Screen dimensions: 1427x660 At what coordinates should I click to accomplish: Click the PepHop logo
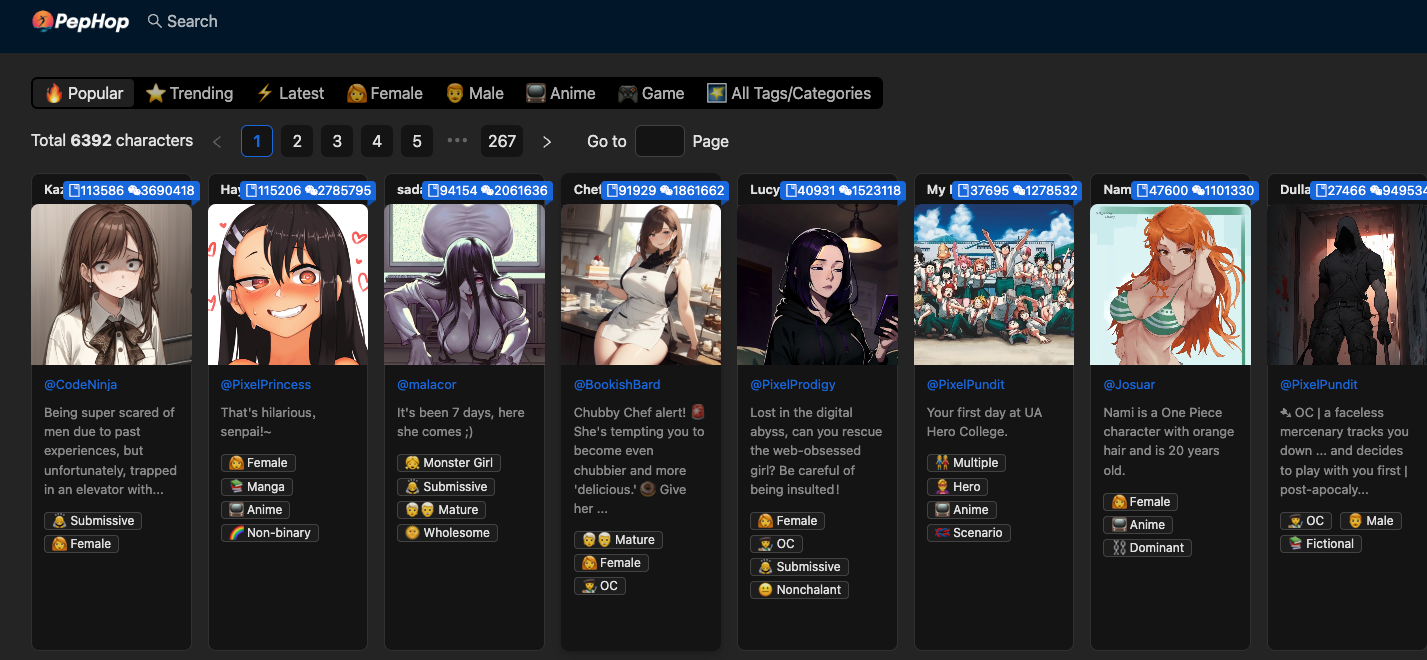coord(81,21)
